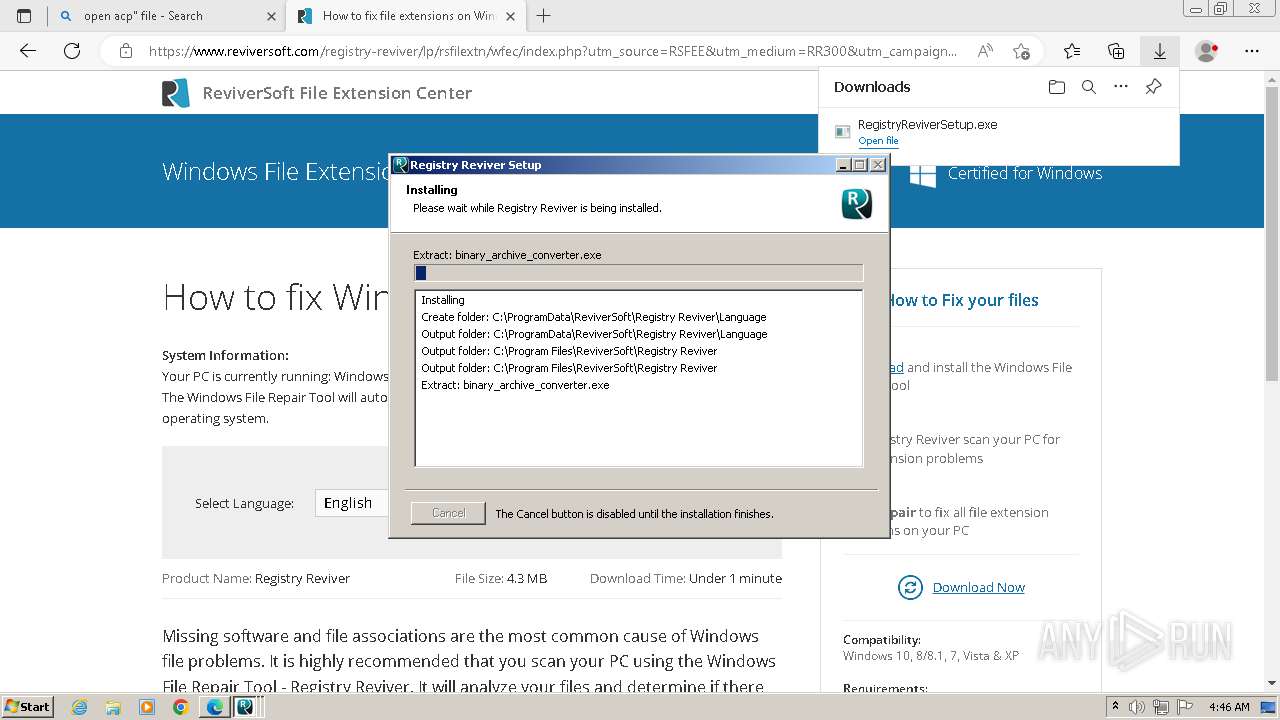This screenshot has width=1280, height=720.
Task: Open File Explorer from taskbar
Action: tap(113, 707)
